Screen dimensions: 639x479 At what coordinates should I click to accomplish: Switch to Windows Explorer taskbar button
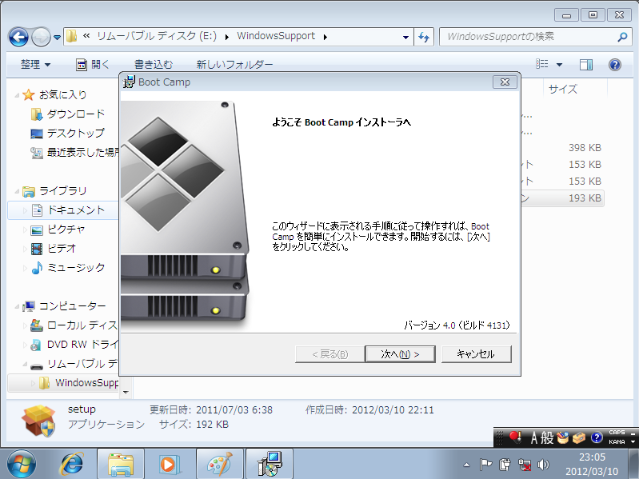(x=121, y=464)
